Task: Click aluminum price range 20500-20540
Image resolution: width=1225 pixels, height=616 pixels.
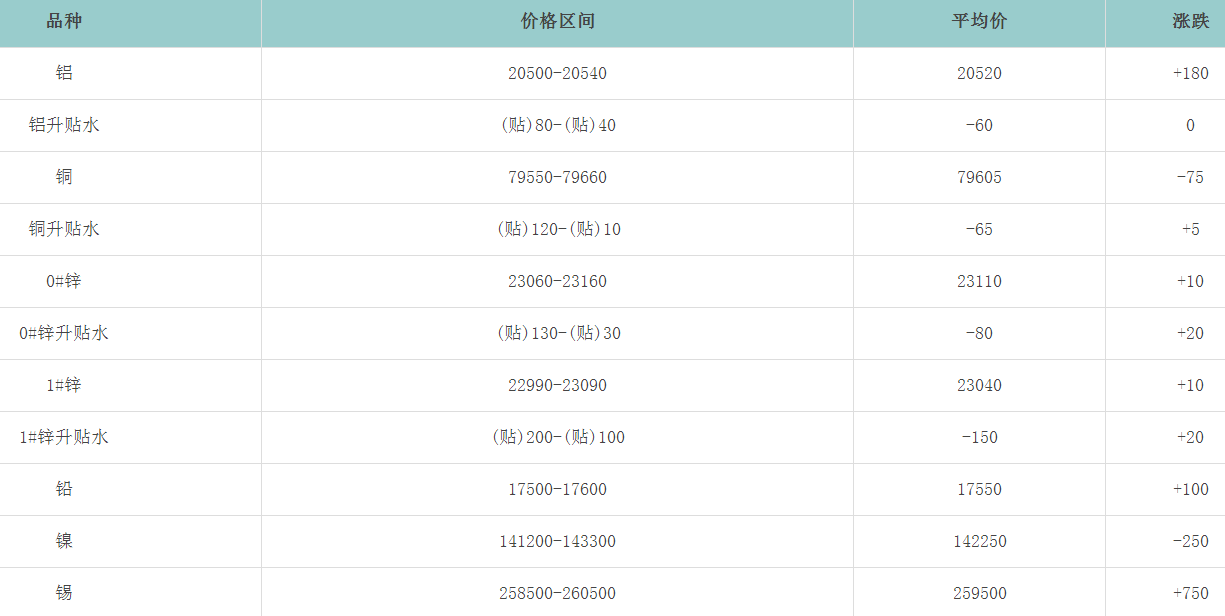Action: point(557,74)
